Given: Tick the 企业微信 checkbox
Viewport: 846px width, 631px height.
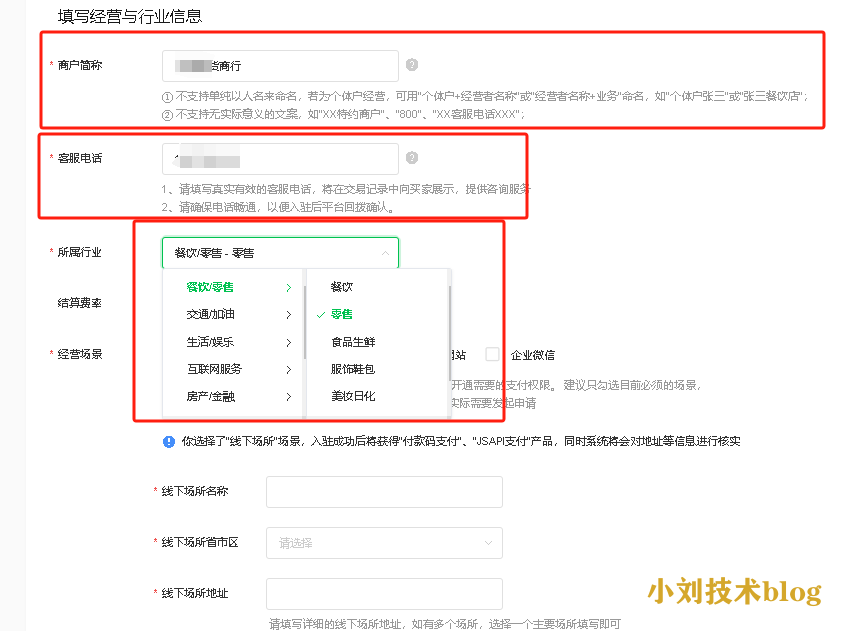Looking at the screenshot, I should click(492, 354).
